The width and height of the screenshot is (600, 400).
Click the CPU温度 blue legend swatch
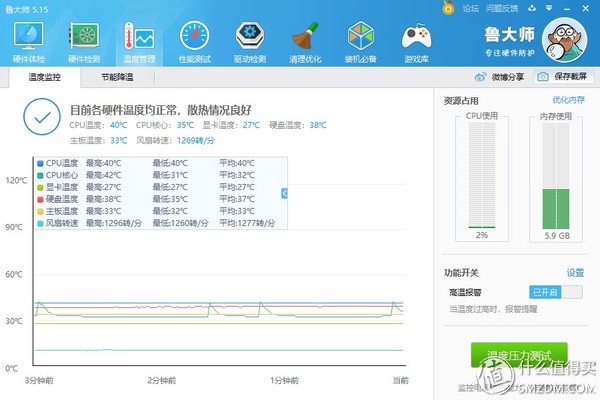tap(40, 163)
